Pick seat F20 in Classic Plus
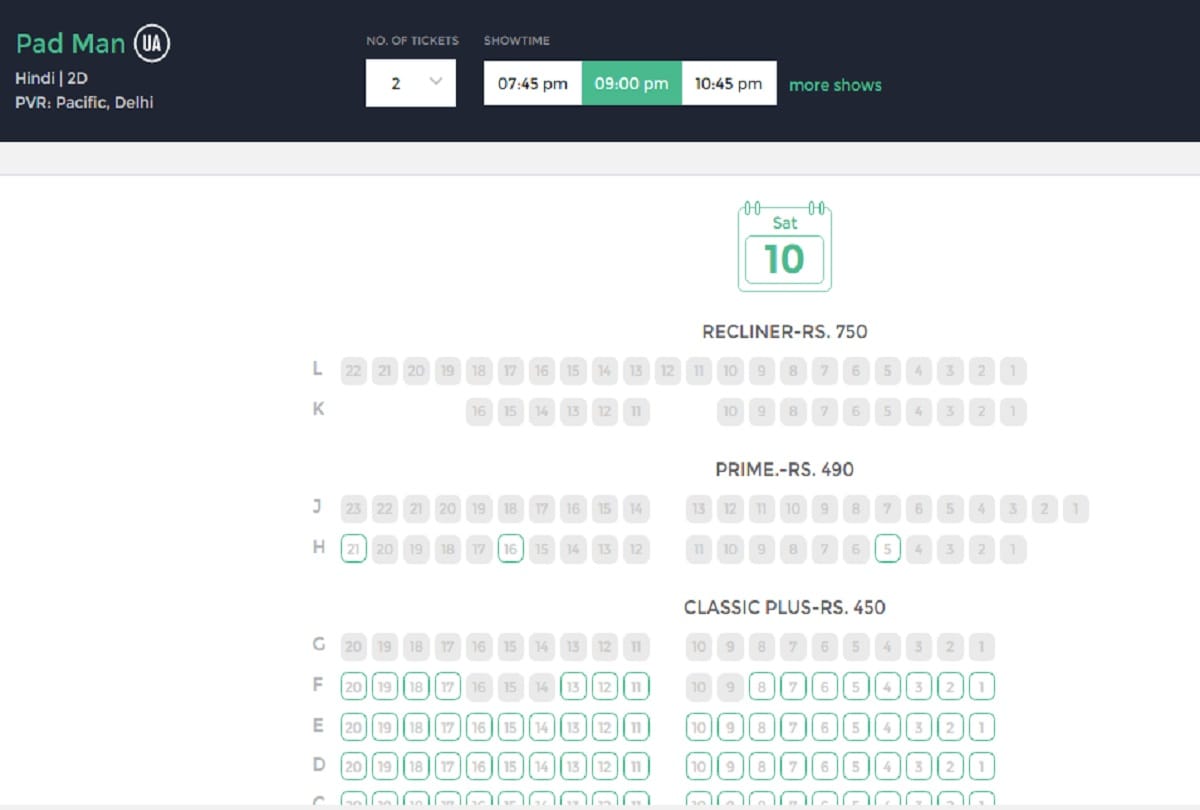The width and height of the screenshot is (1200, 810). point(353,687)
